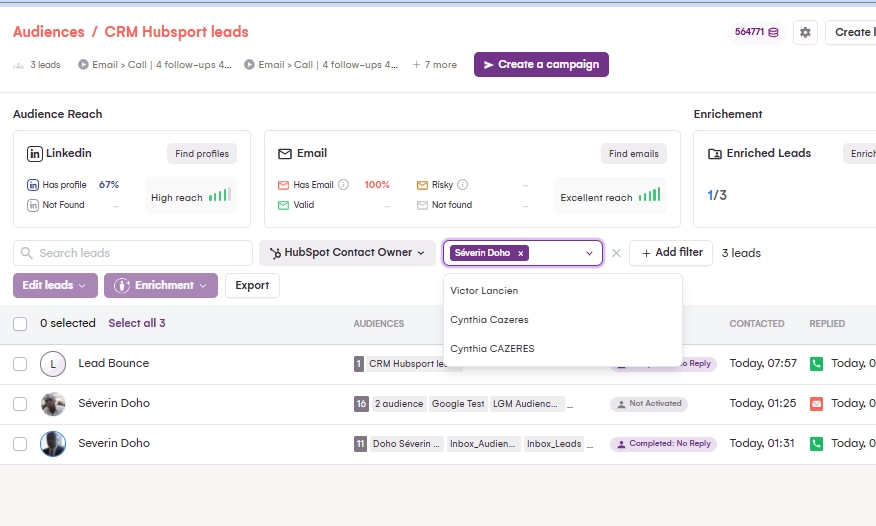Click the Find emails button
The image size is (876, 526).
(634, 154)
